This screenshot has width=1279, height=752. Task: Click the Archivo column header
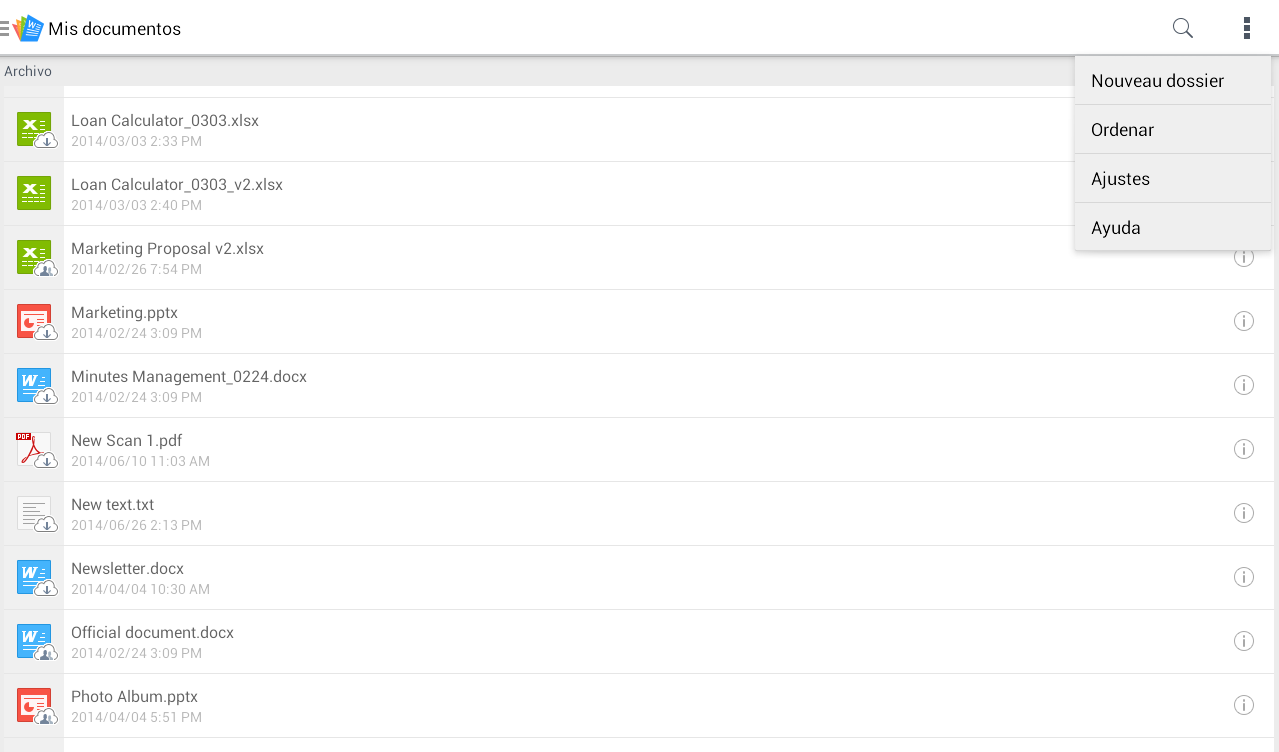[28, 71]
